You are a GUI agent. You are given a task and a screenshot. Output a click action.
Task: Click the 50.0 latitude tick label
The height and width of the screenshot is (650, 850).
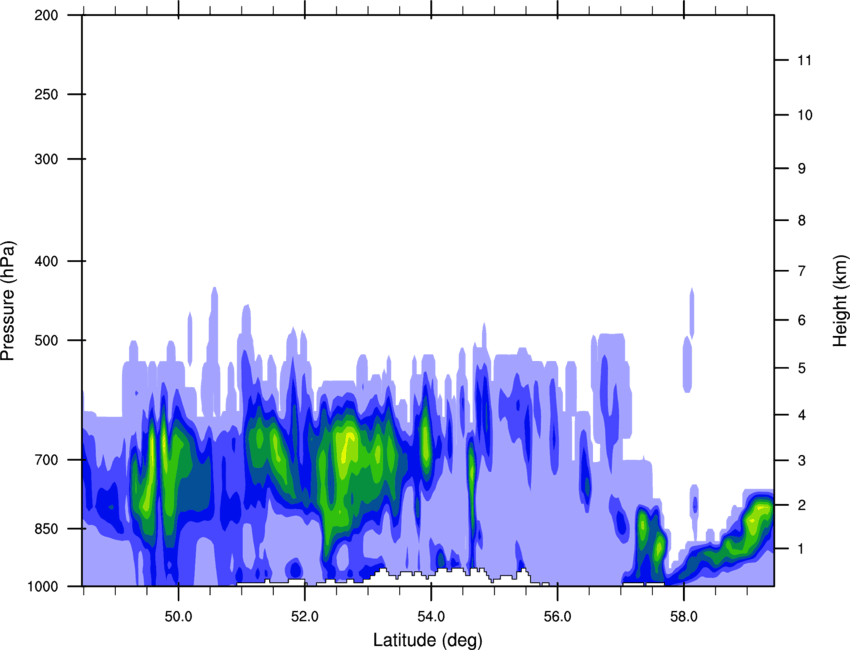178,616
